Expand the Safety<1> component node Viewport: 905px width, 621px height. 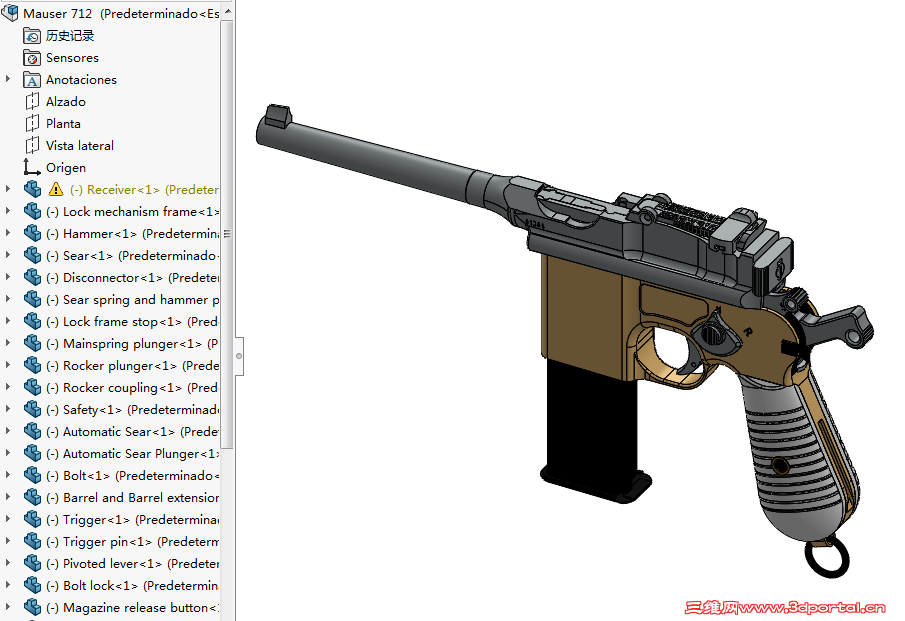(8, 409)
